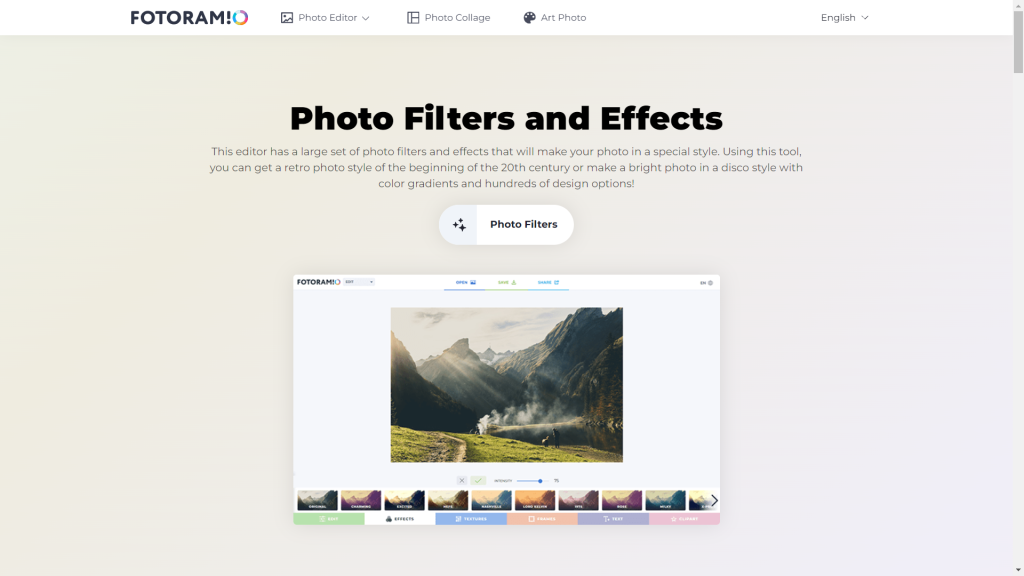Click the right arrow after filter thumbnails
Viewport: 1024px width, 576px height.
coord(714,500)
